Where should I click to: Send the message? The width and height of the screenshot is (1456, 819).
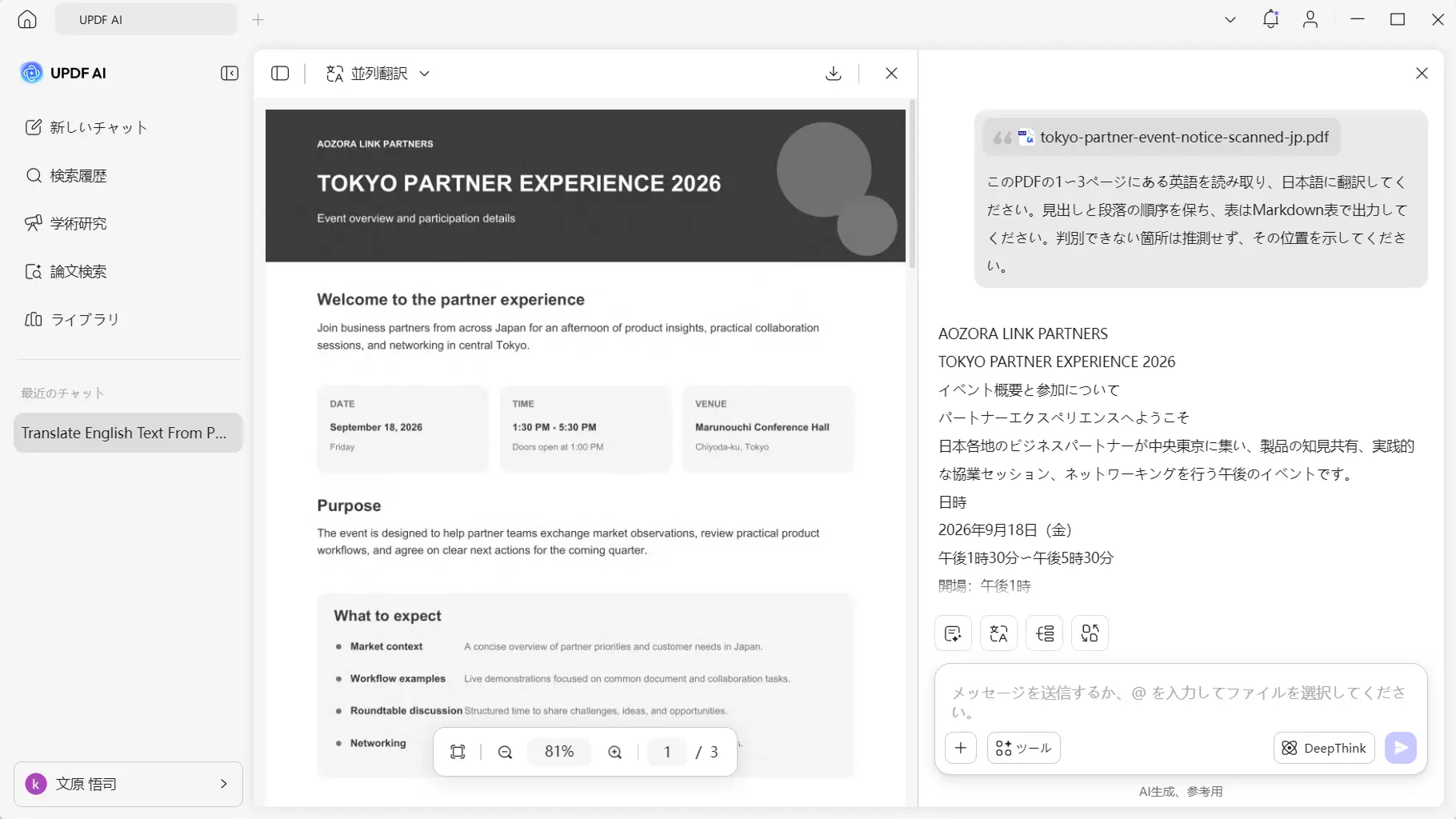(1401, 748)
